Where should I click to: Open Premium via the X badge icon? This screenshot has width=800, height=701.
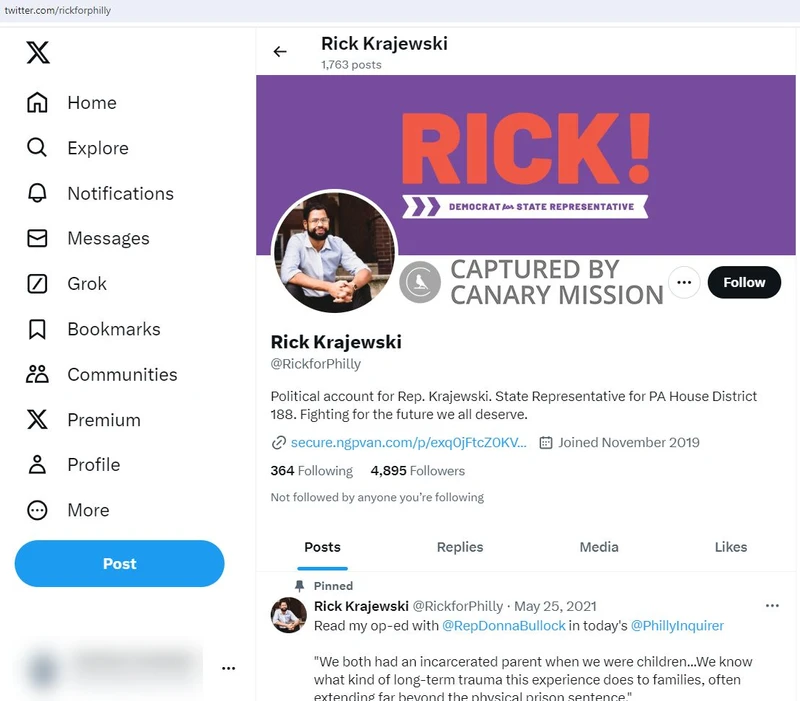pyautogui.click(x=37, y=419)
